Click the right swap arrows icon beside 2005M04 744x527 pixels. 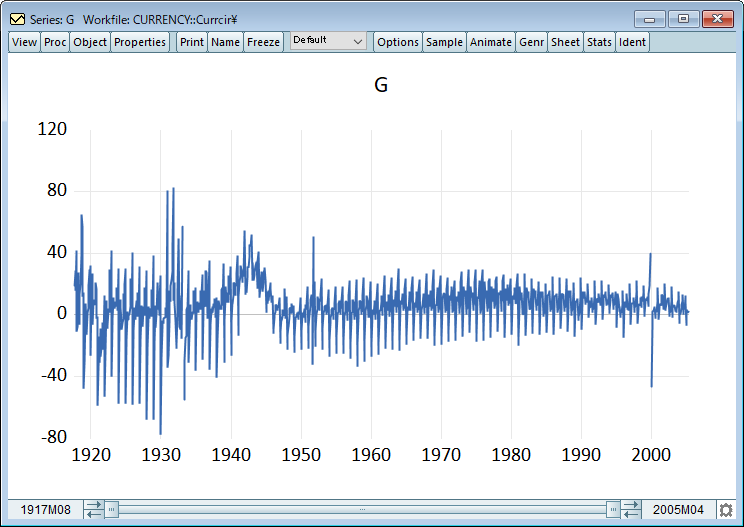[631, 510]
